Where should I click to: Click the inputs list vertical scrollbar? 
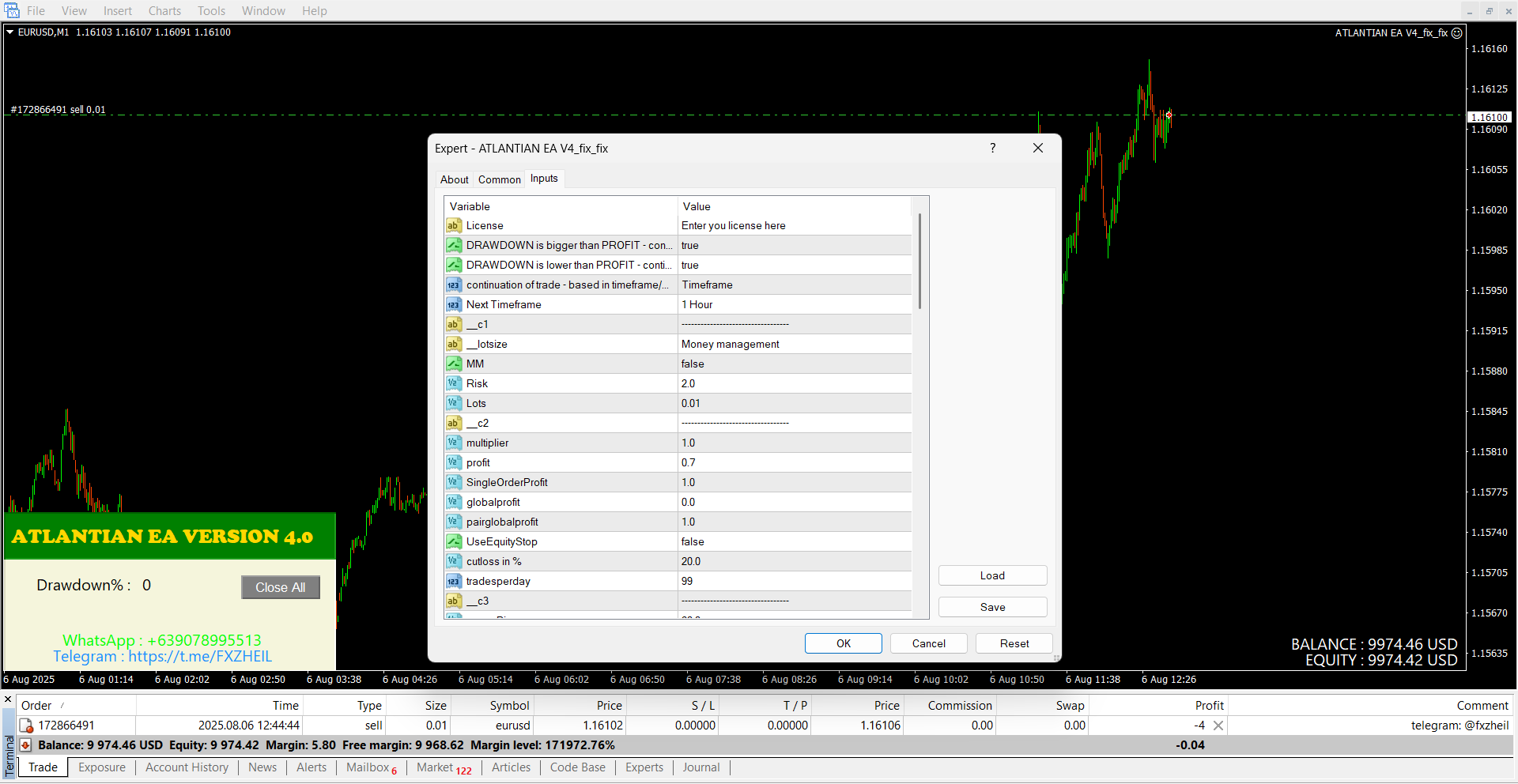click(919, 261)
